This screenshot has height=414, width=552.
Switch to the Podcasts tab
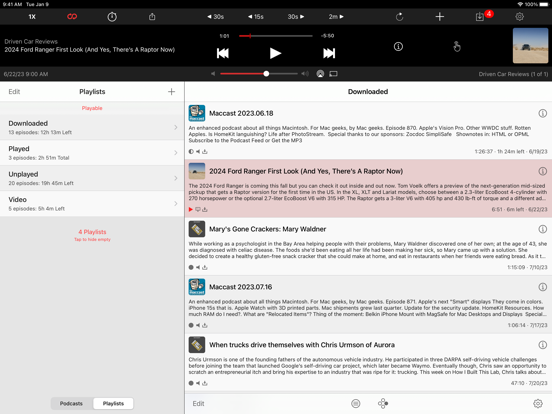pyautogui.click(x=71, y=403)
